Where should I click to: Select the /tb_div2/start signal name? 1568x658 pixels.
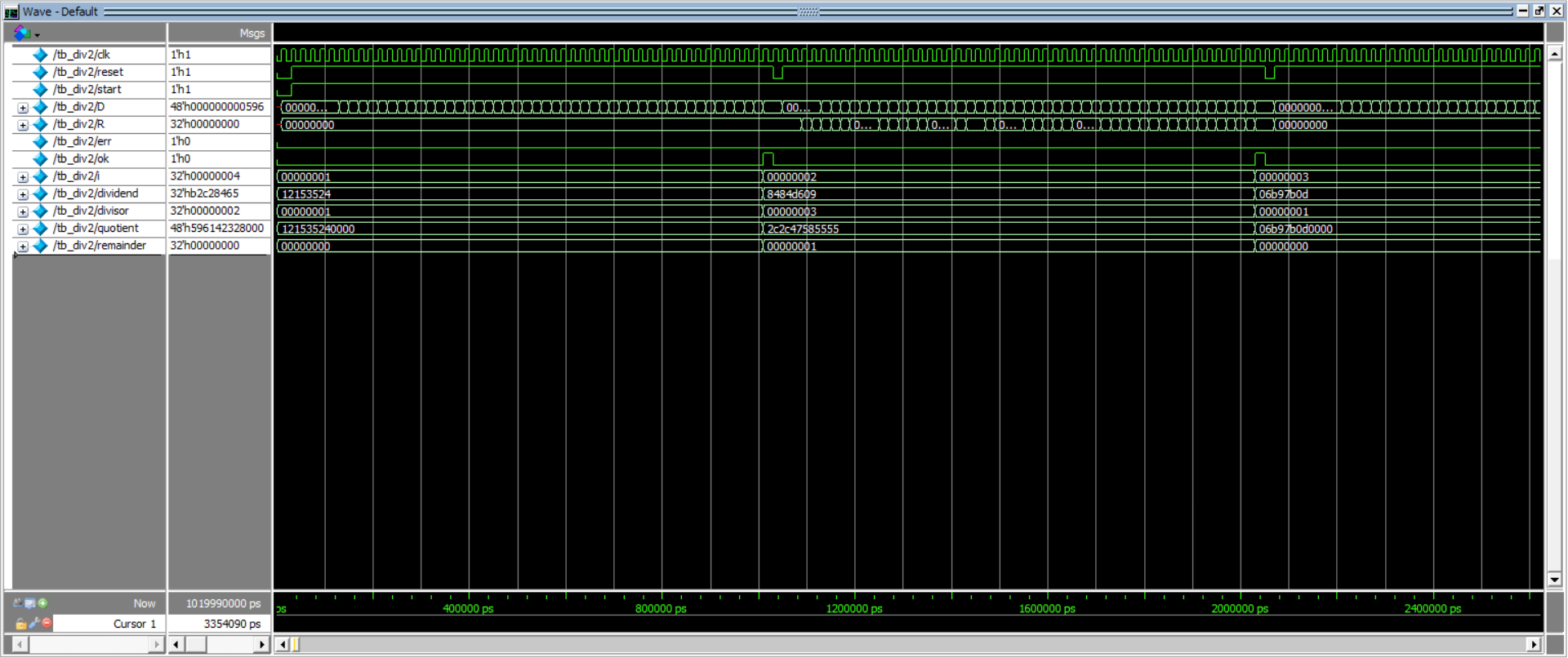(x=87, y=90)
